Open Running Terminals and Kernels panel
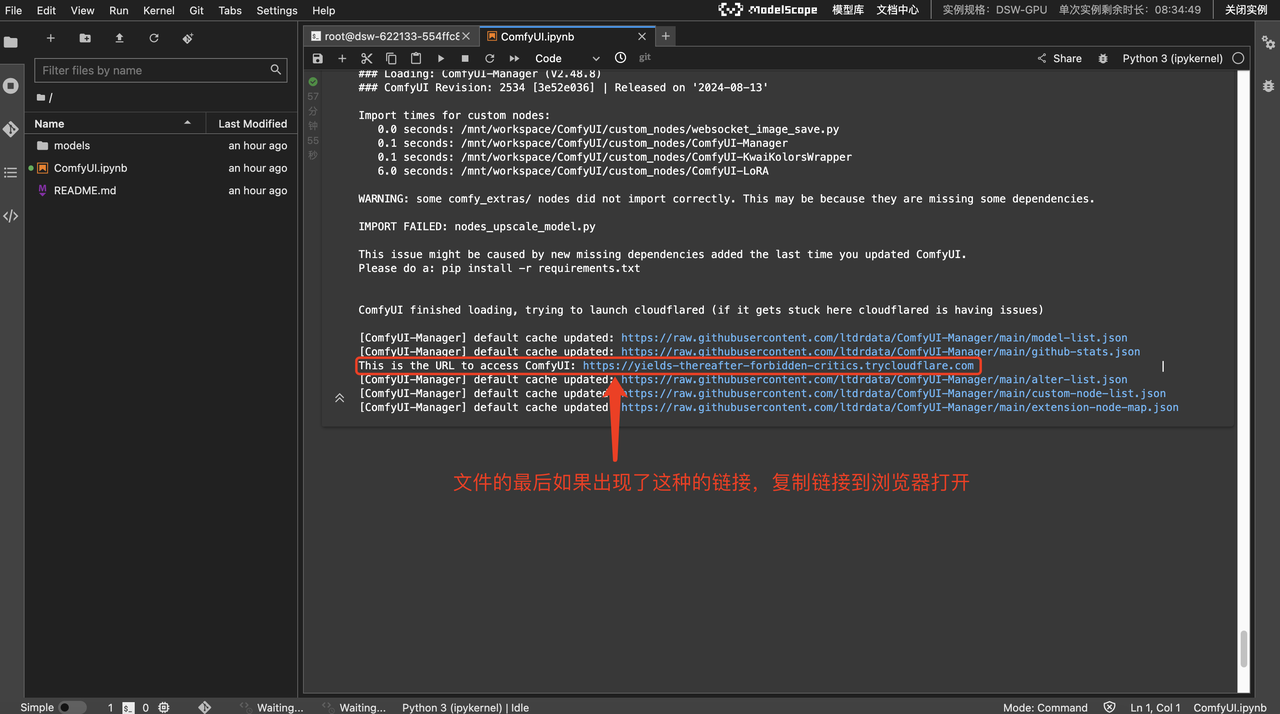The width and height of the screenshot is (1280, 714). coord(11,86)
